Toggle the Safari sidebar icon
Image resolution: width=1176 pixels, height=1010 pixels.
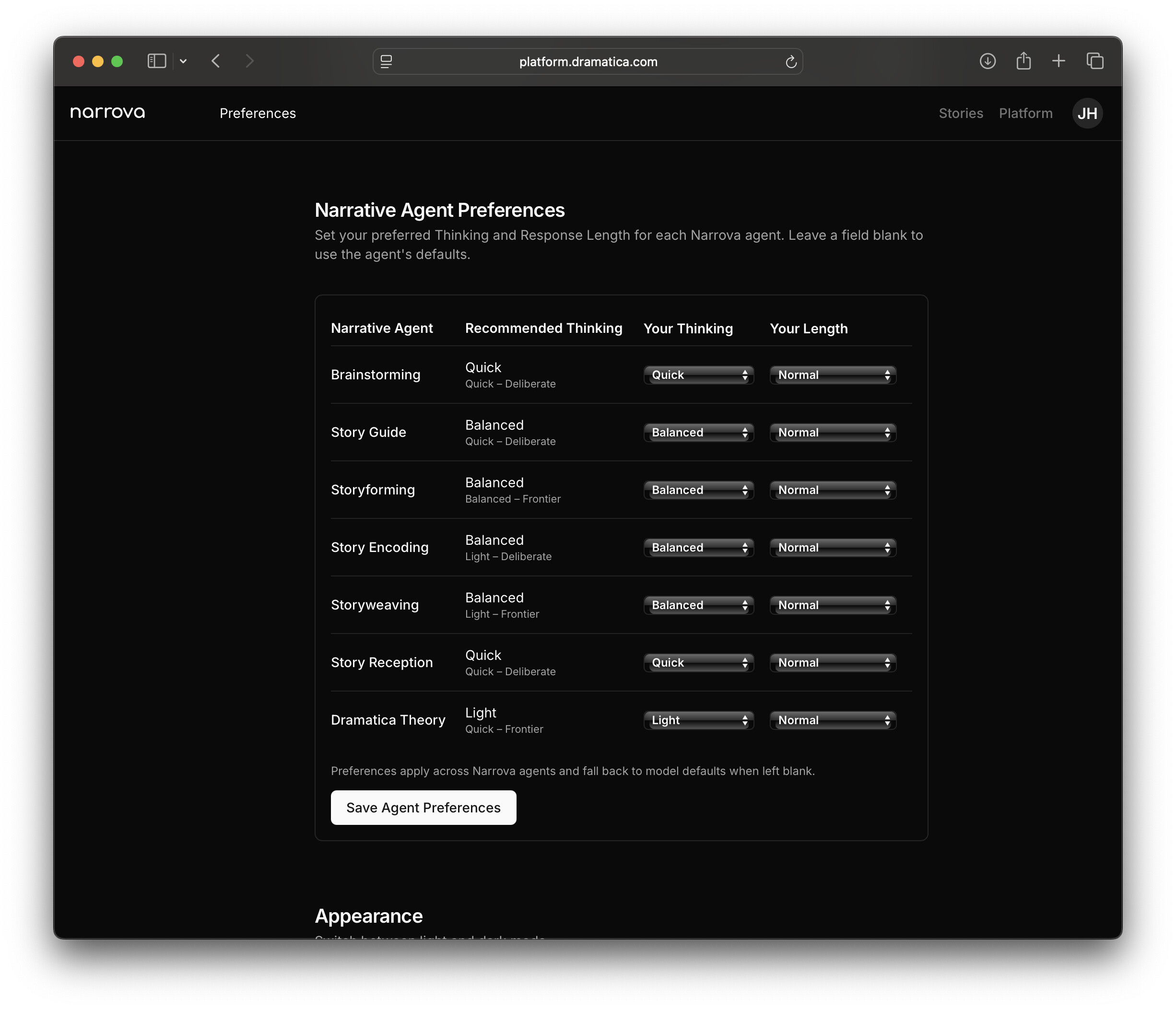(157, 61)
